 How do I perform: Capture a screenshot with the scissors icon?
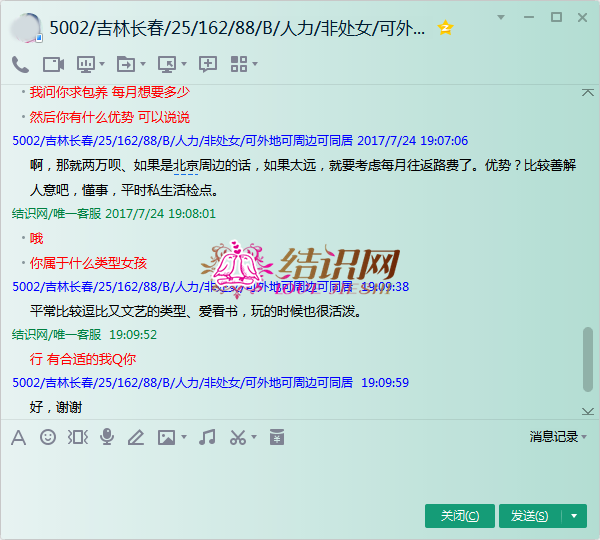point(238,437)
